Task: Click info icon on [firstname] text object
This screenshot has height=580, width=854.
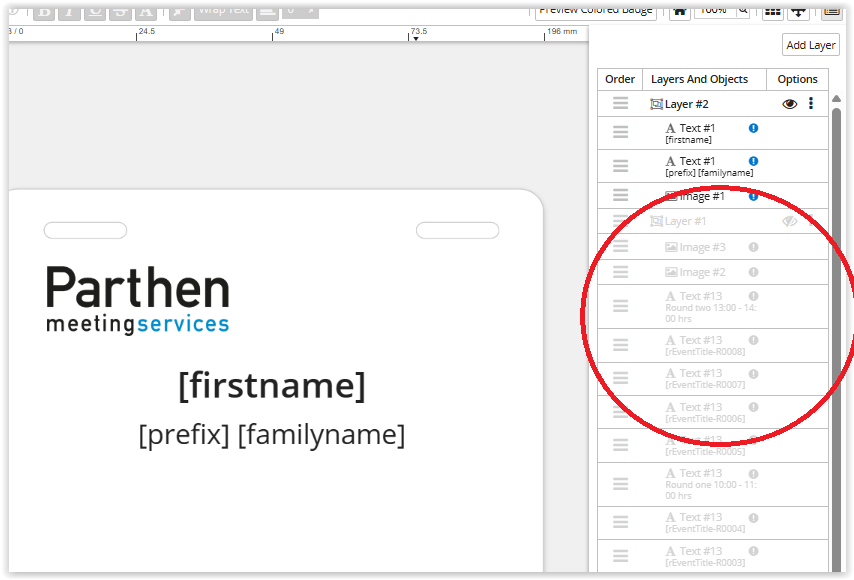Action: click(753, 128)
